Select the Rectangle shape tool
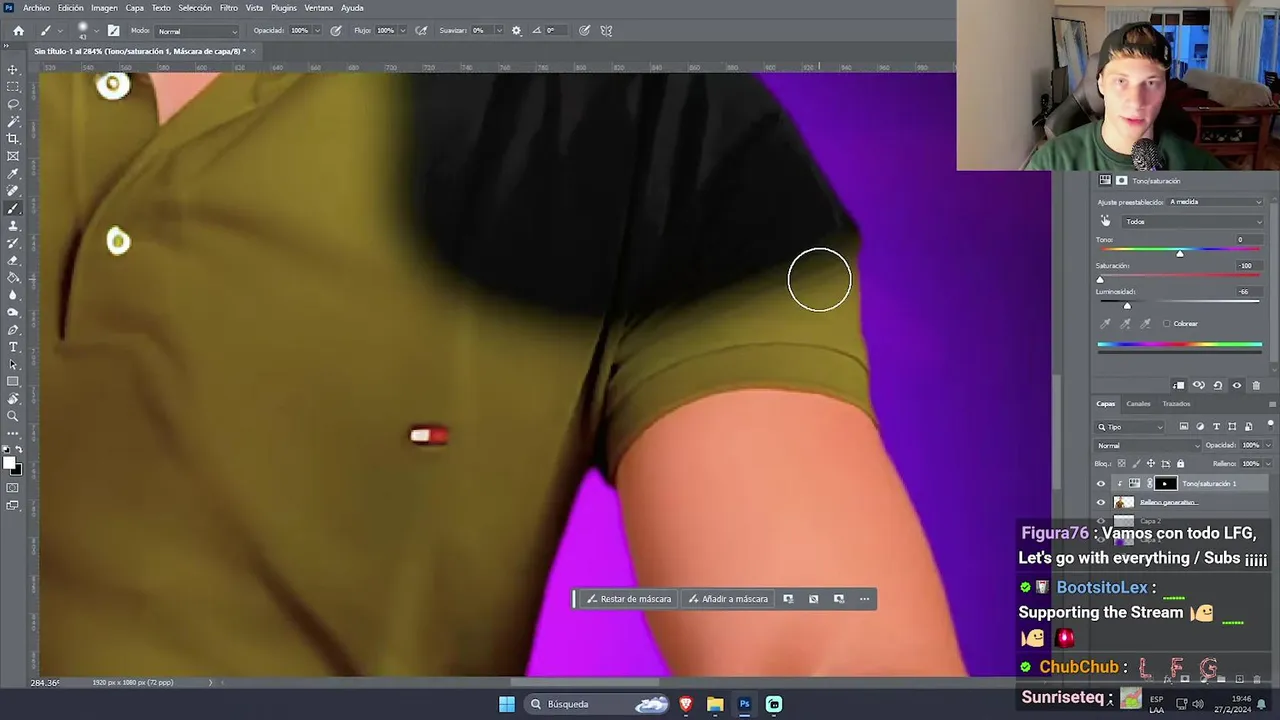This screenshot has height=720, width=1280. coord(13,382)
